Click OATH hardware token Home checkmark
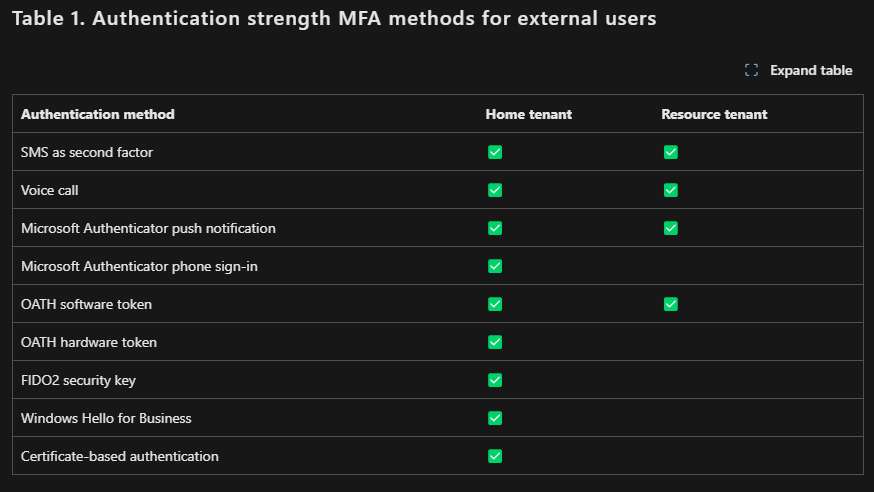The height and width of the screenshot is (492, 874). [x=495, y=342]
